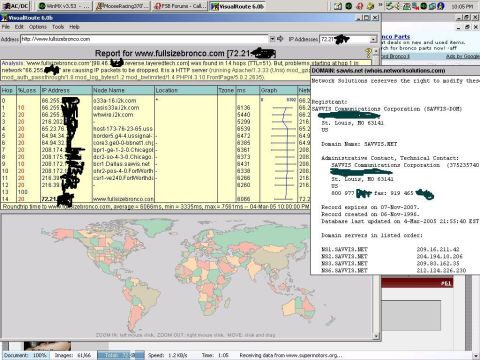The height and width of the screenshot is (360, 480).
Task: Switch to WinMX v3.53 taskbar button
Action: coord(63,6)
